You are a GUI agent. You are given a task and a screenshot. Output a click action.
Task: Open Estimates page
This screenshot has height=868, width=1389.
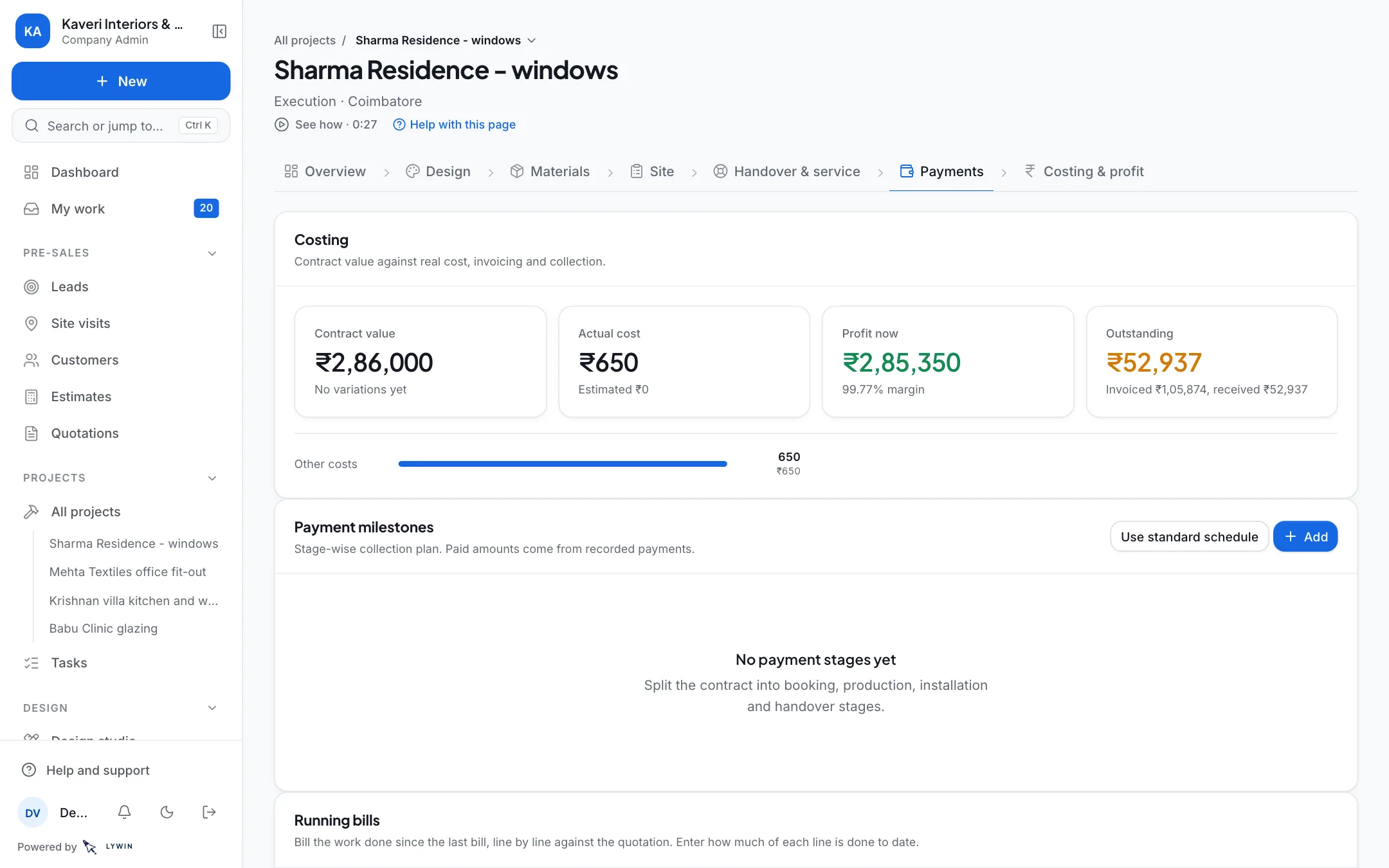pyautogui.click(x=121, y=397)
